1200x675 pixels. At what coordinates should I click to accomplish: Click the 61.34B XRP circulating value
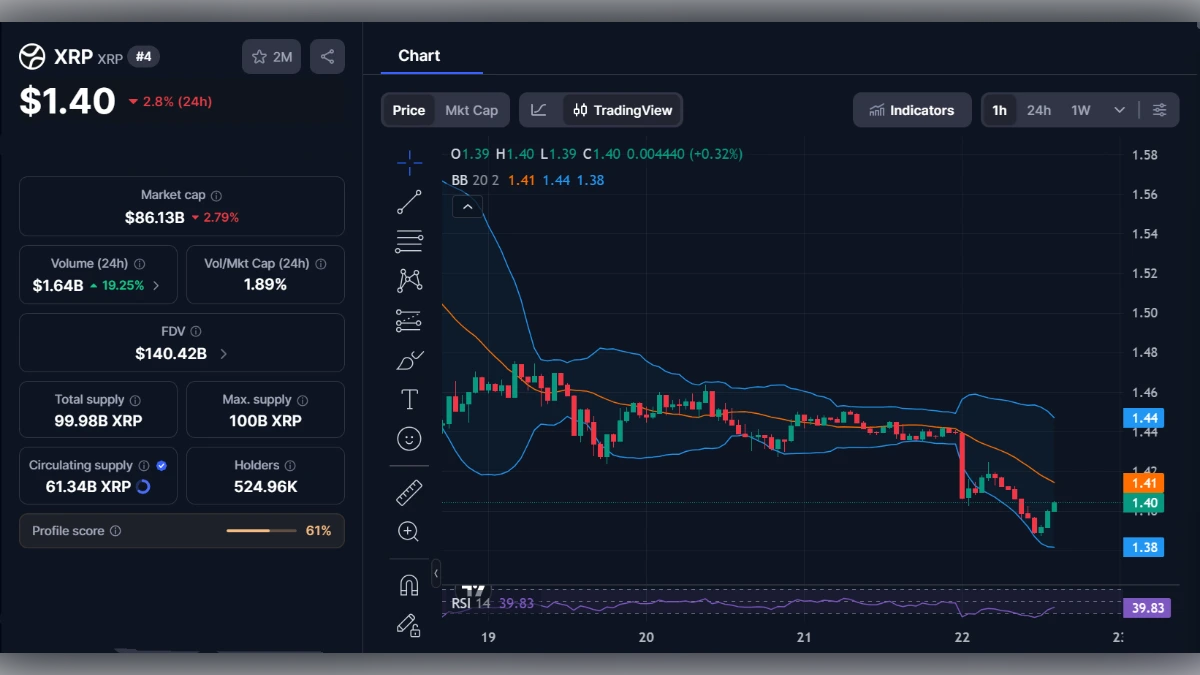tap(88, 487)
